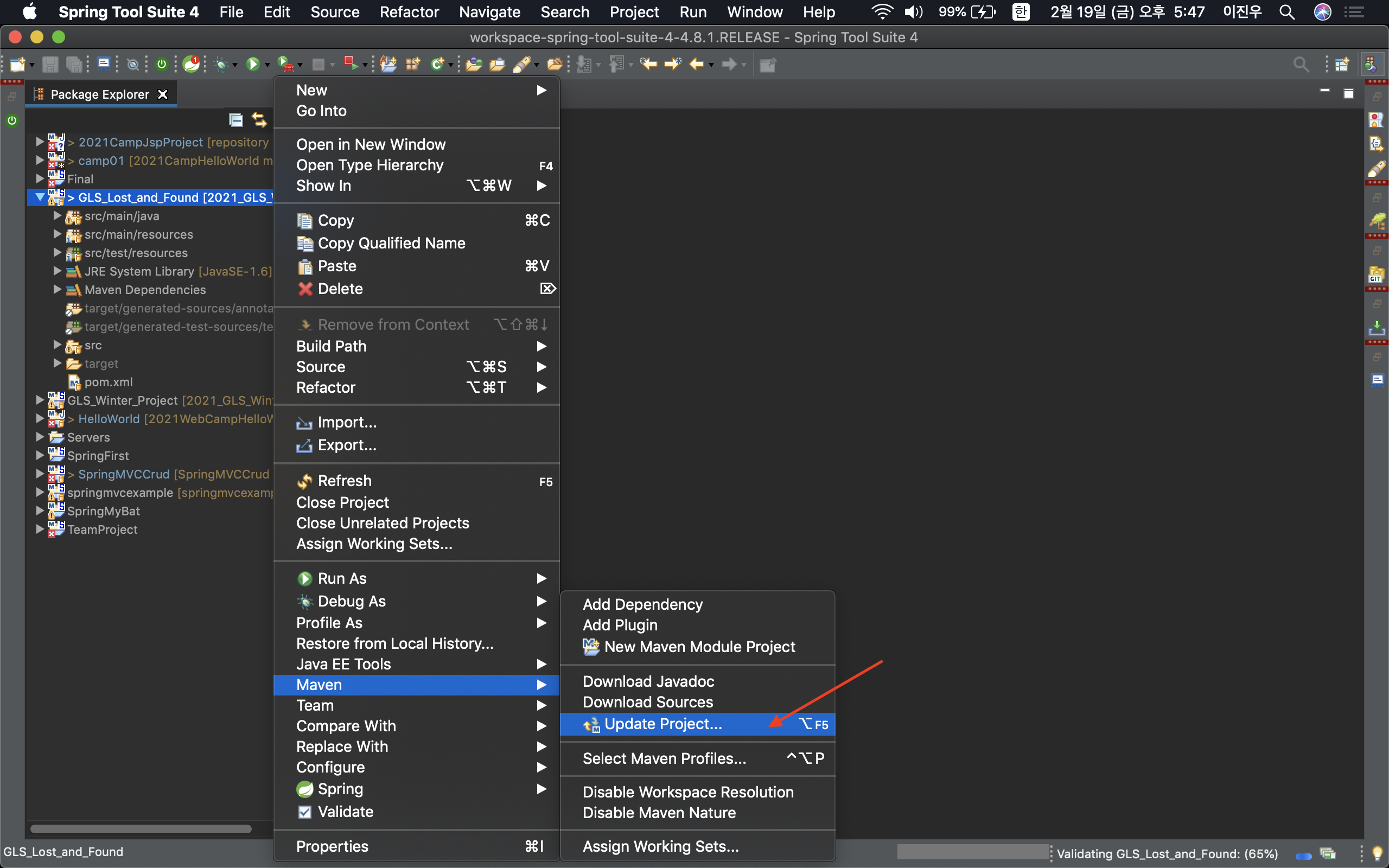Viewport: 1389px width, 868px height.
Task: Click Disable Workspace Resolution in Maven submenu
Action: (x=687, y=792)
